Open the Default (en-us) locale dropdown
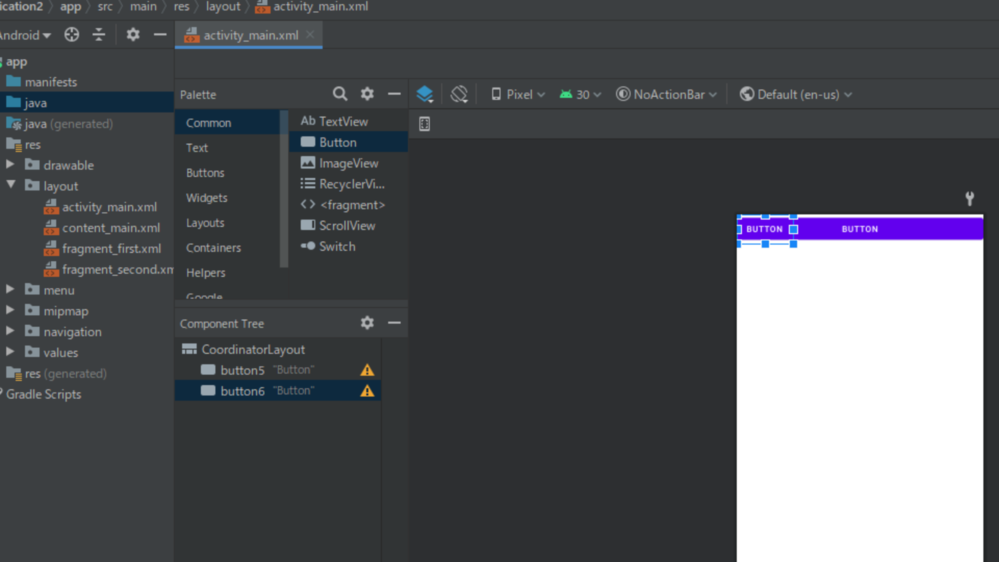The image size is (999, 562). [x=796, y=94]
